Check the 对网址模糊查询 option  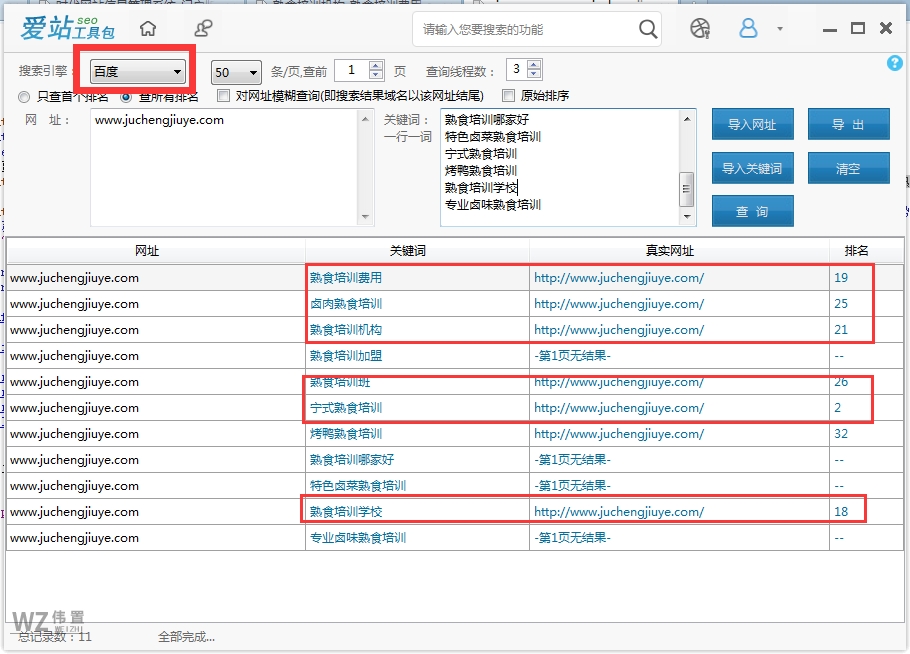pos(222,96)
